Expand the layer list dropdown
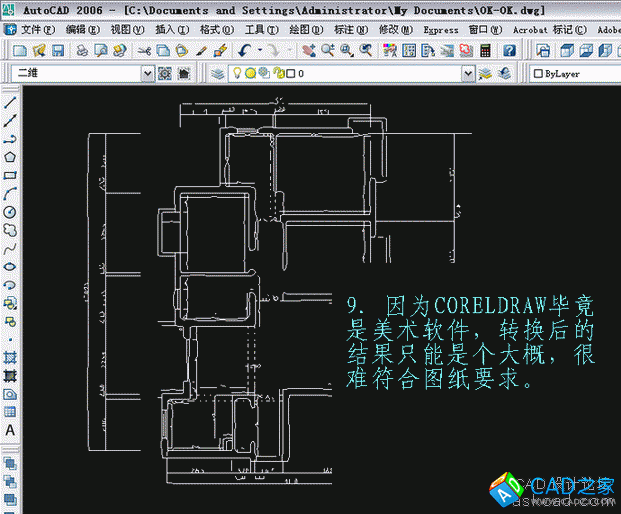 pyautogui.click(x=467, y=74)
